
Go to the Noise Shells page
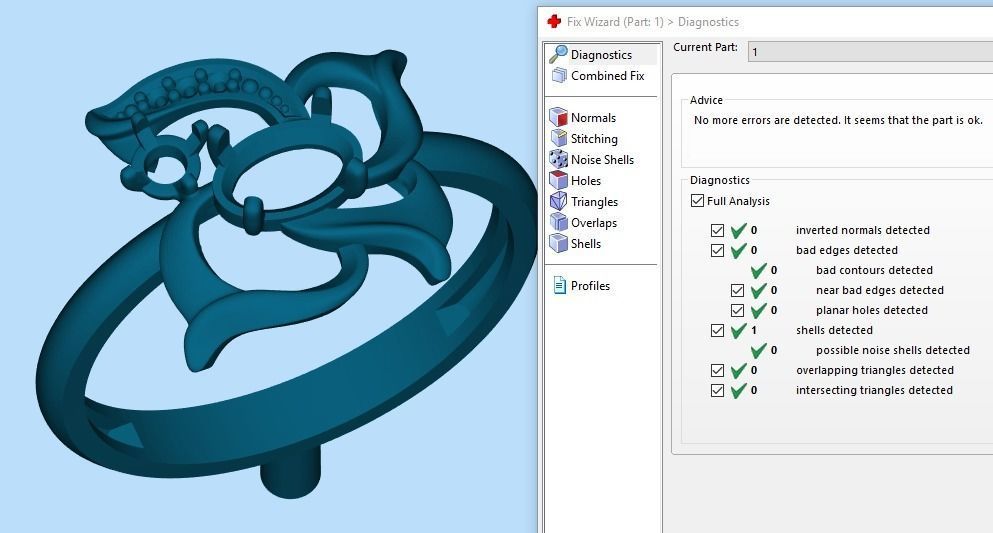tap(602, 160)
